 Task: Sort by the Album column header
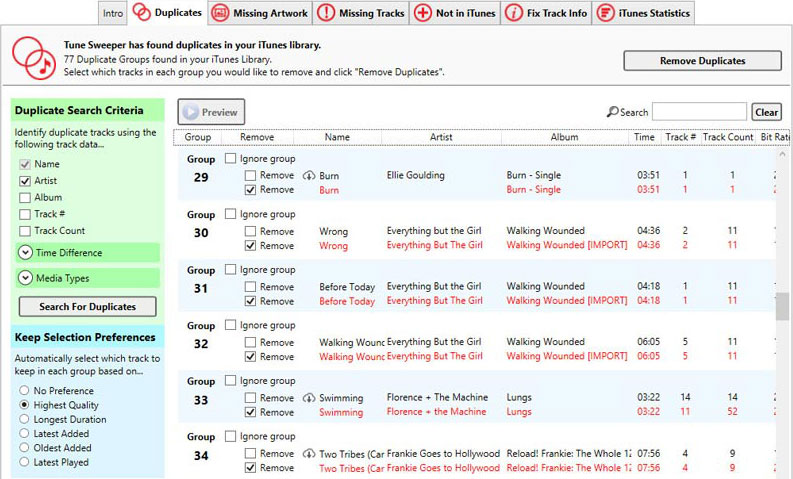(x=564, y=137)
